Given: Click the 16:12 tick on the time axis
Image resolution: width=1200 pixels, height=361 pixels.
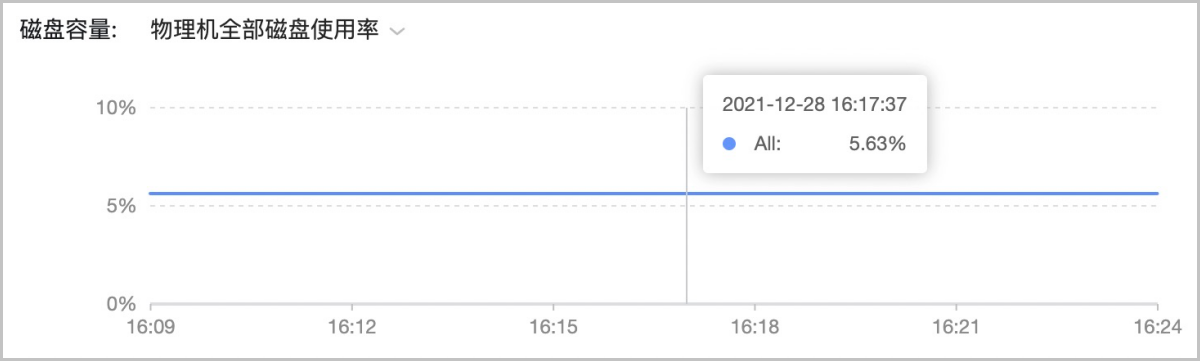Looking at the screenshot, I should 351,326.
